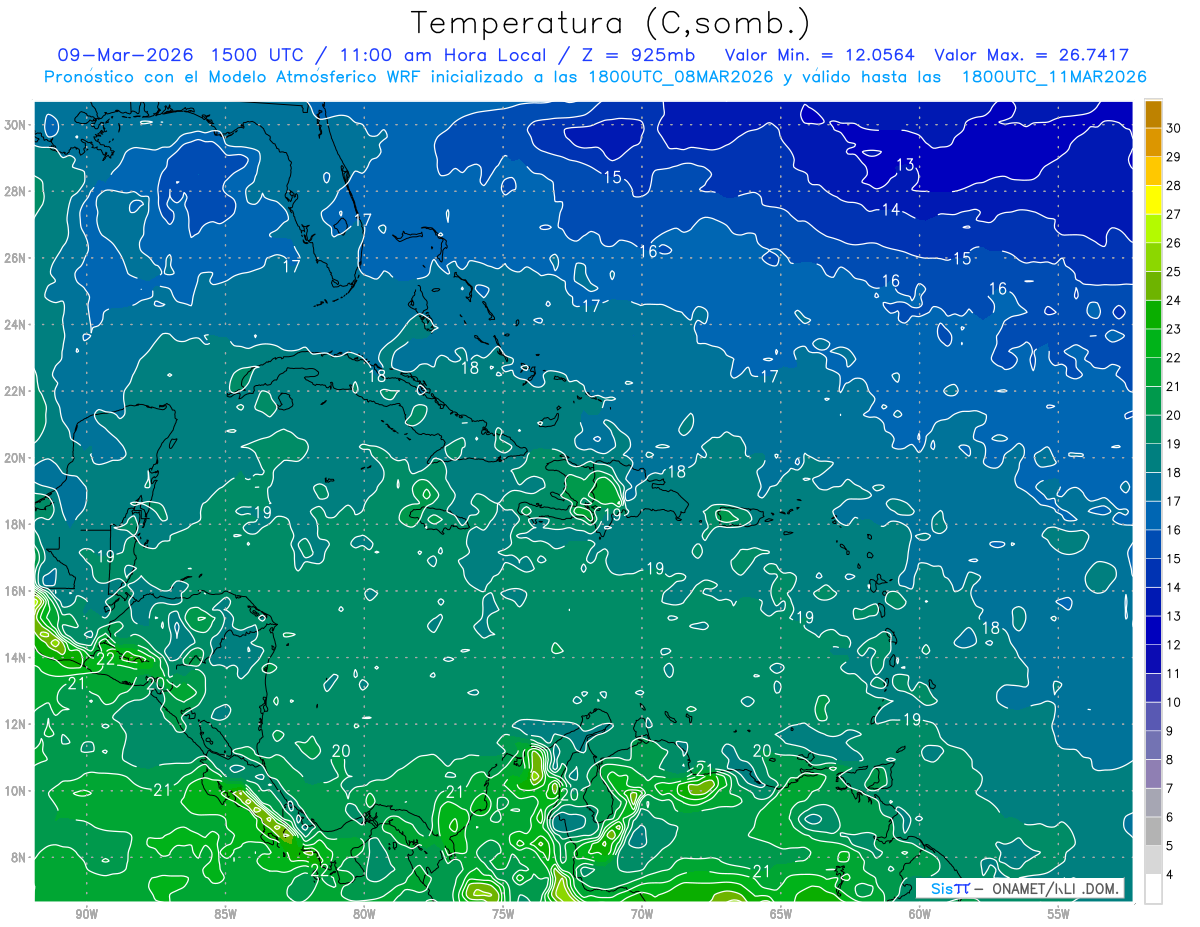Screen dimensions: 1200x927
Task: Click the "90W" longitude axis label
Action: (86, 914)
